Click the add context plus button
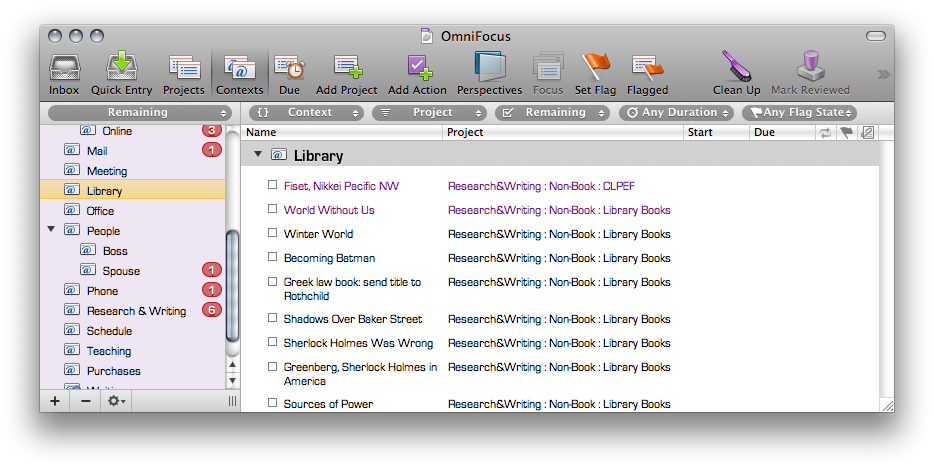This screenshot has width=934, height=467. 55,401
